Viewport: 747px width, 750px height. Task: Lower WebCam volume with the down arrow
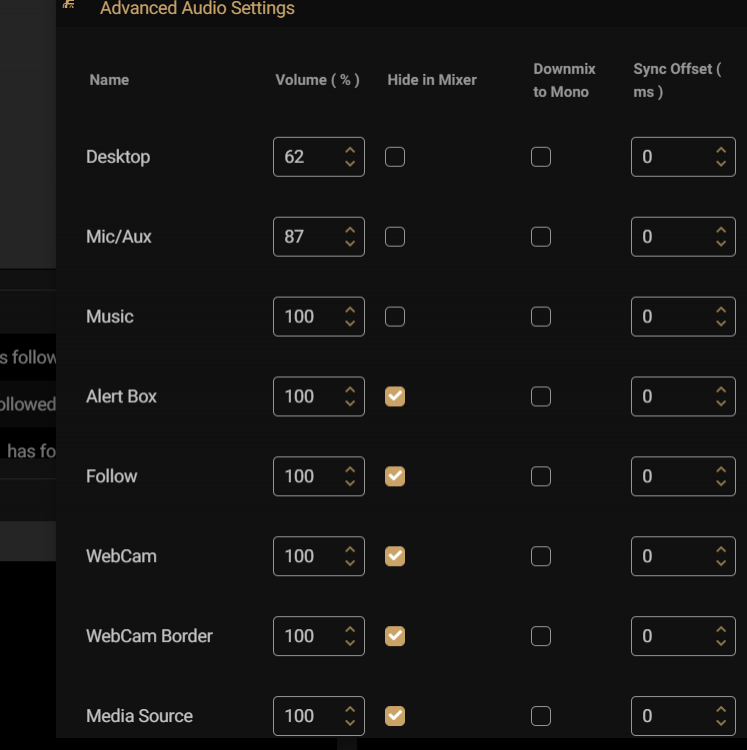coord(350,563)
